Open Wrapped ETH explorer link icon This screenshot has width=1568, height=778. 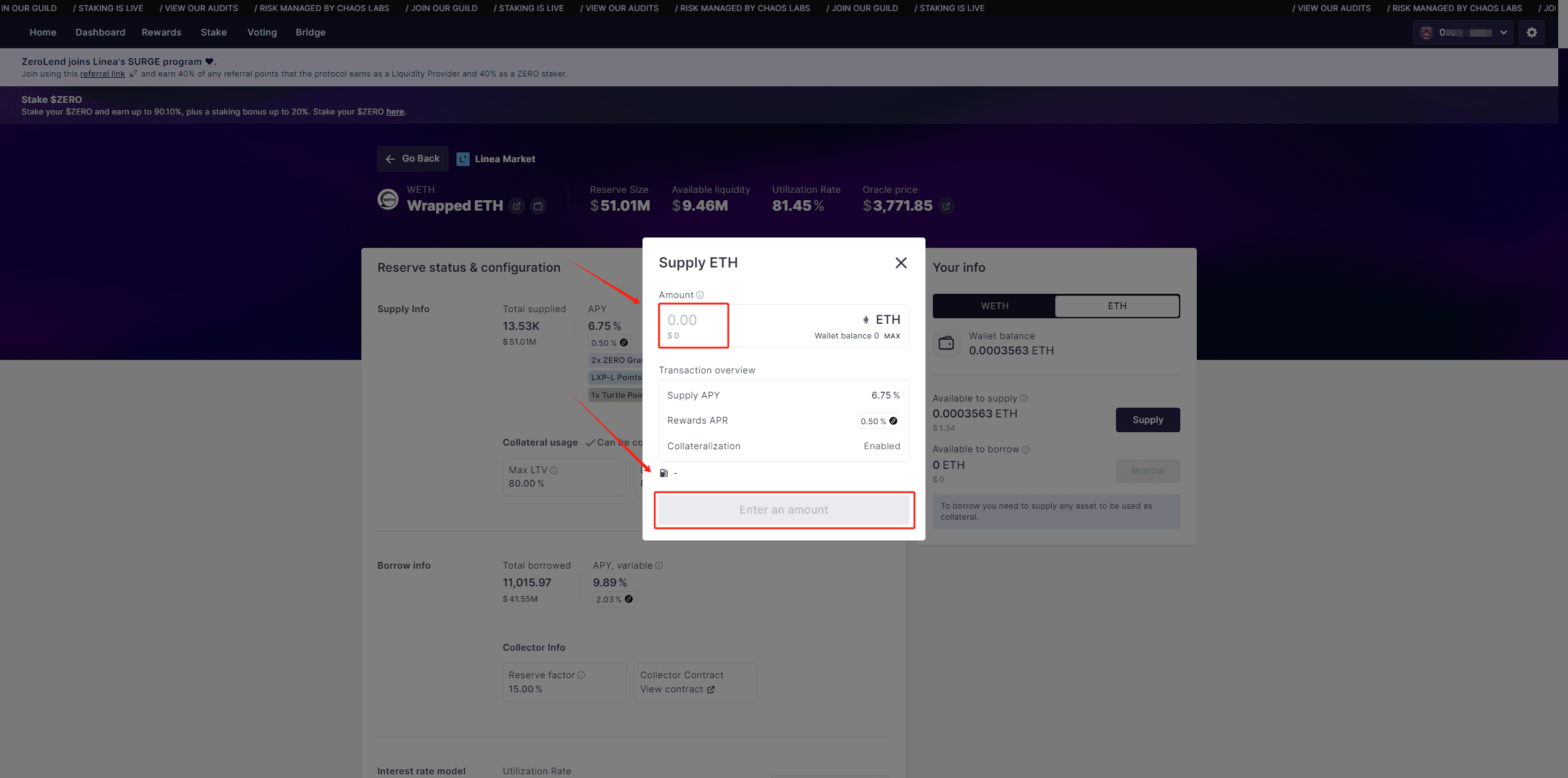tap(516, 206)
